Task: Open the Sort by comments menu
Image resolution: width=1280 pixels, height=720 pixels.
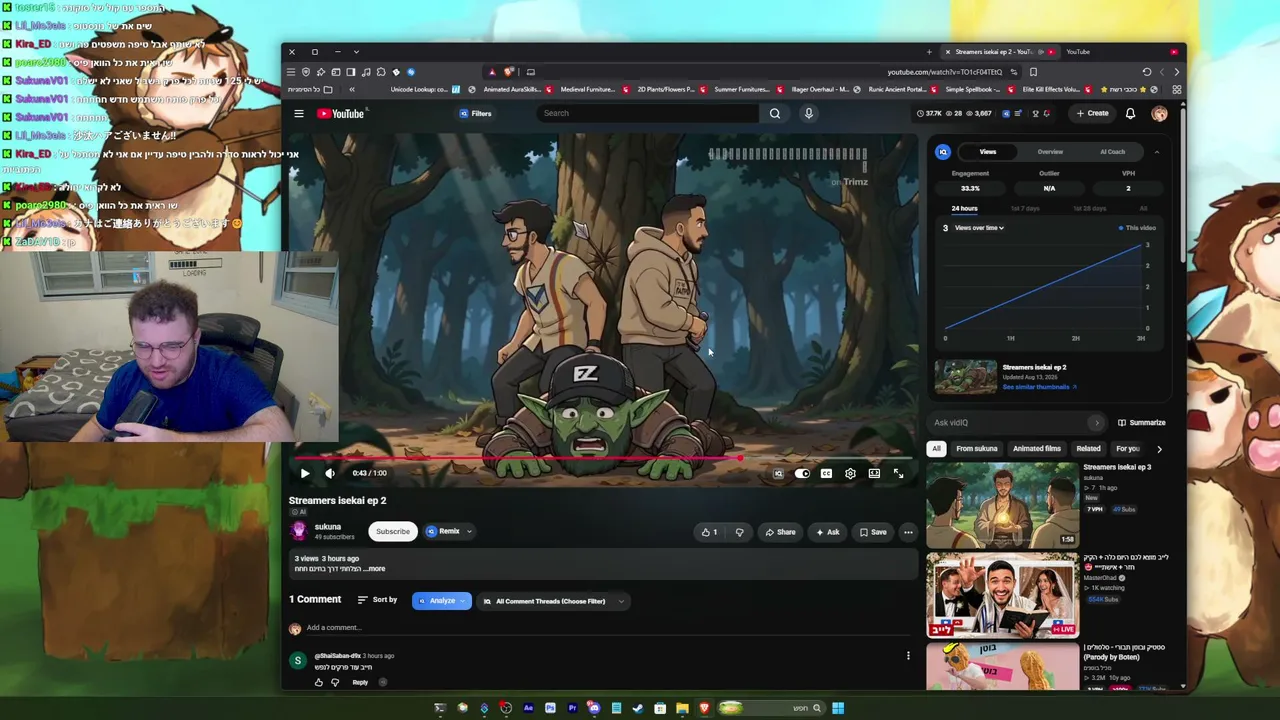Action: 377,600
